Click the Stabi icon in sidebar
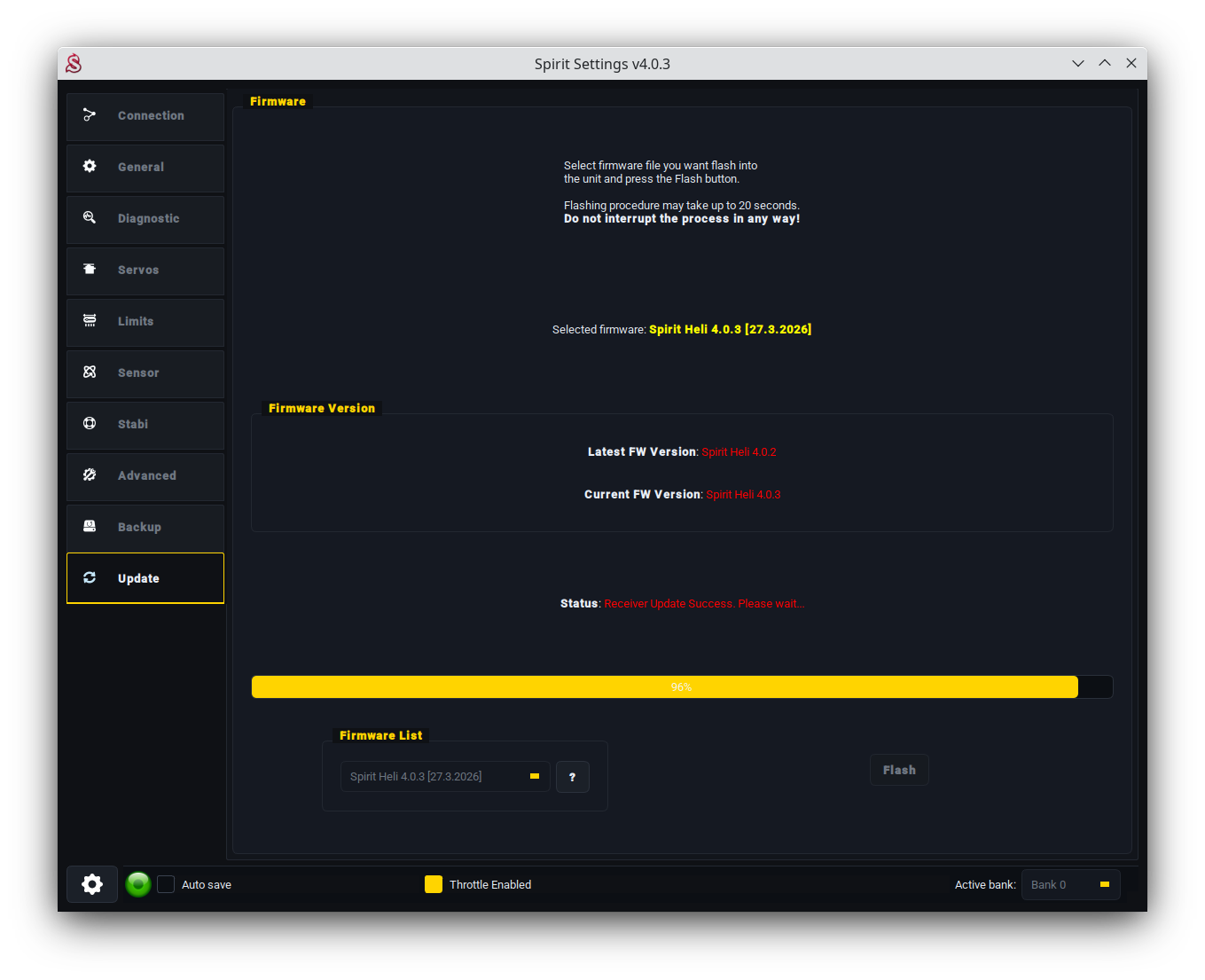 [x=90, y=424]
